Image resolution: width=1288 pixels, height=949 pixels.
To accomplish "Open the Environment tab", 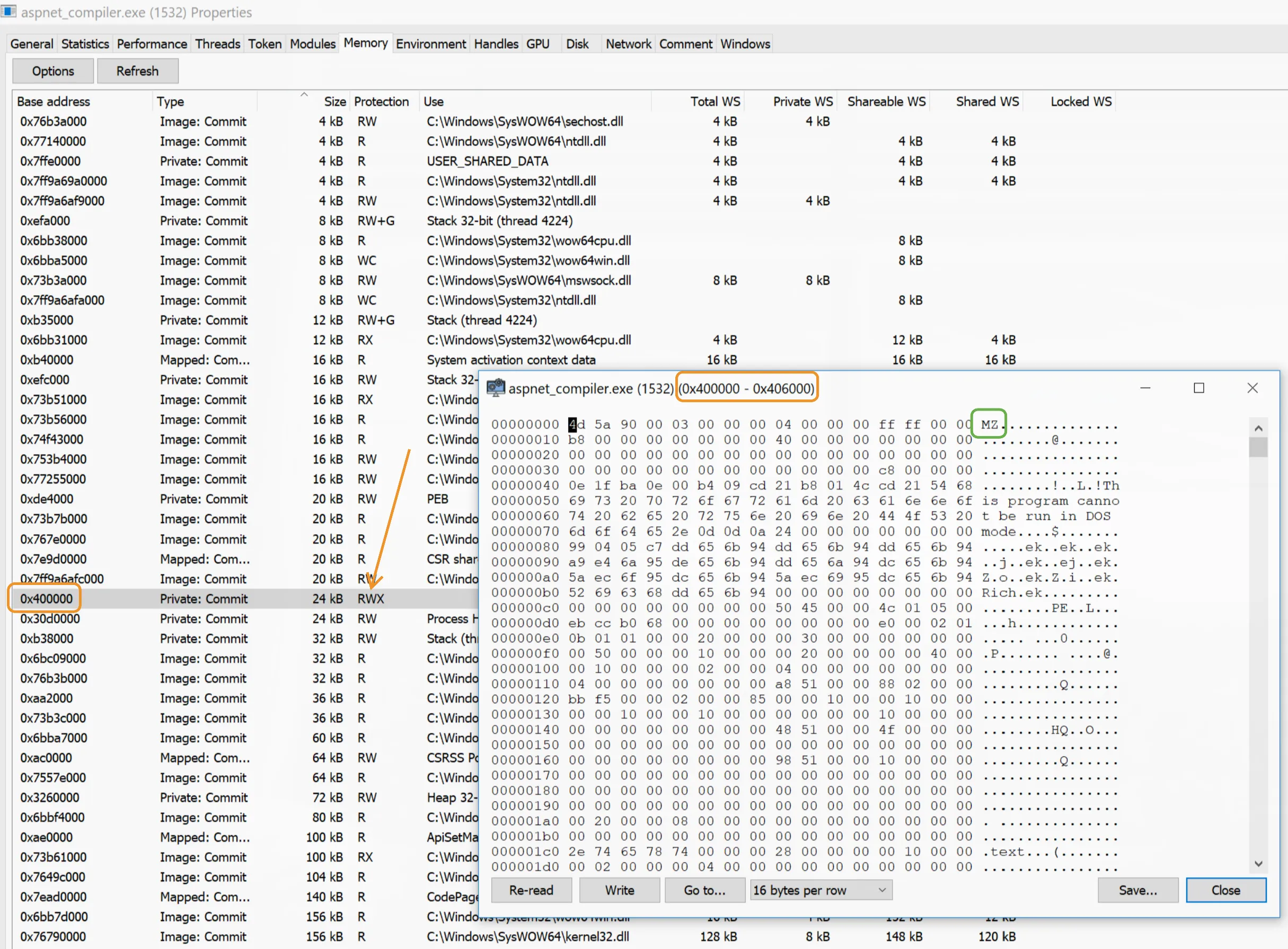I will coord(431,43).
